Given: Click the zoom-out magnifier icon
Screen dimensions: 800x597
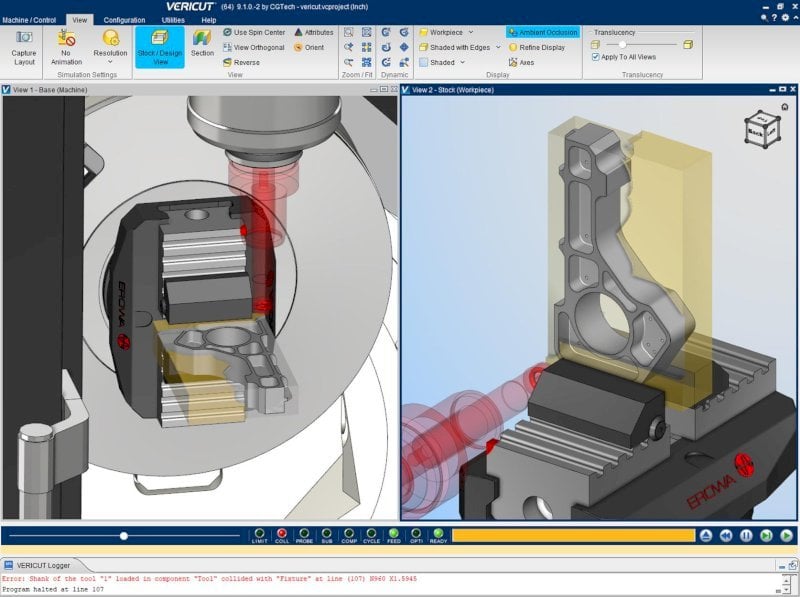Looking at the screenshot, I should (x=348, y=62).
